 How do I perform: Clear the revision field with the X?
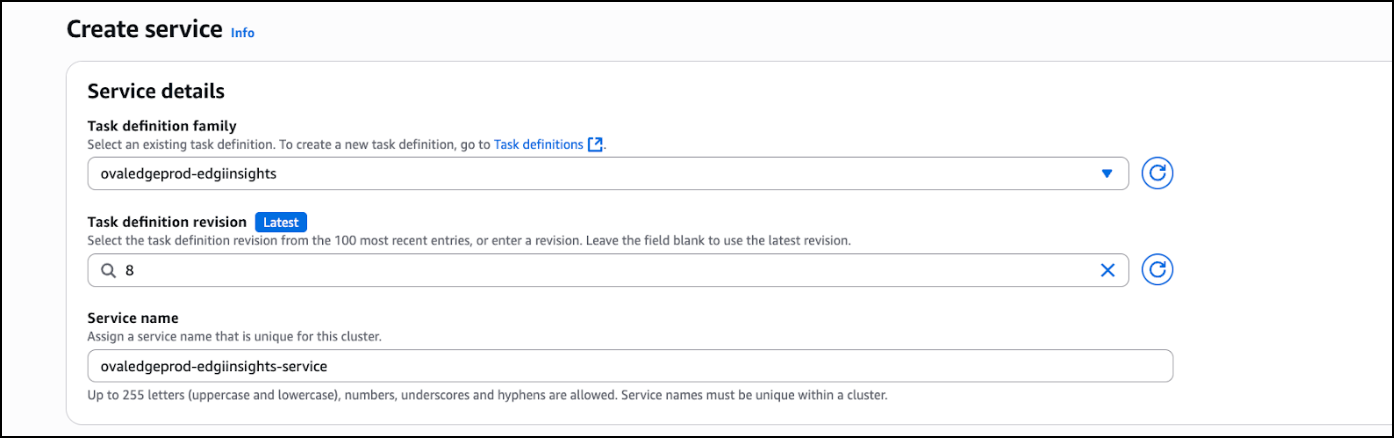(x=1107, y=270)
